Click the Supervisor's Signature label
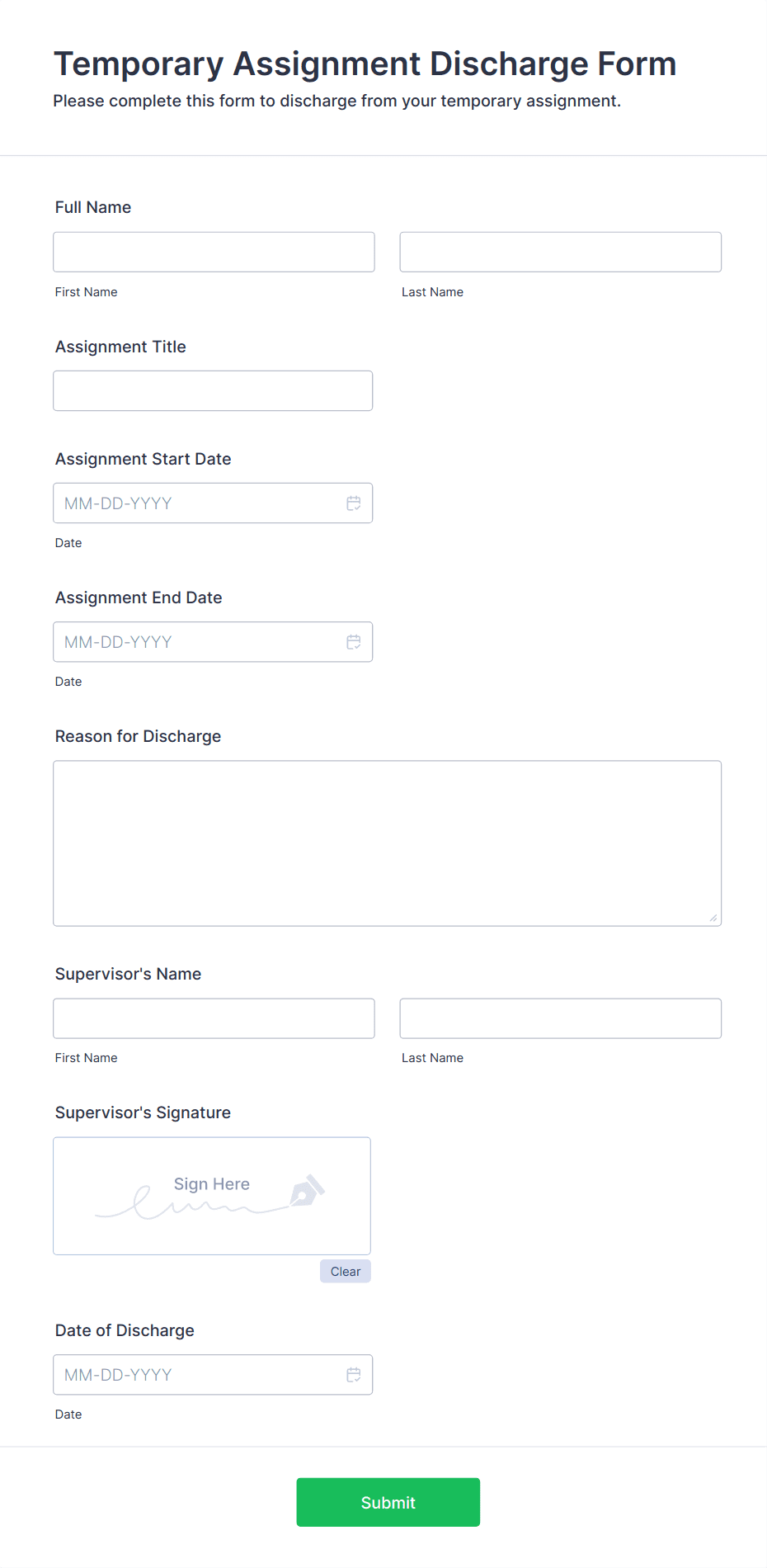The image size is (767, 1568). coord(143,1112)
